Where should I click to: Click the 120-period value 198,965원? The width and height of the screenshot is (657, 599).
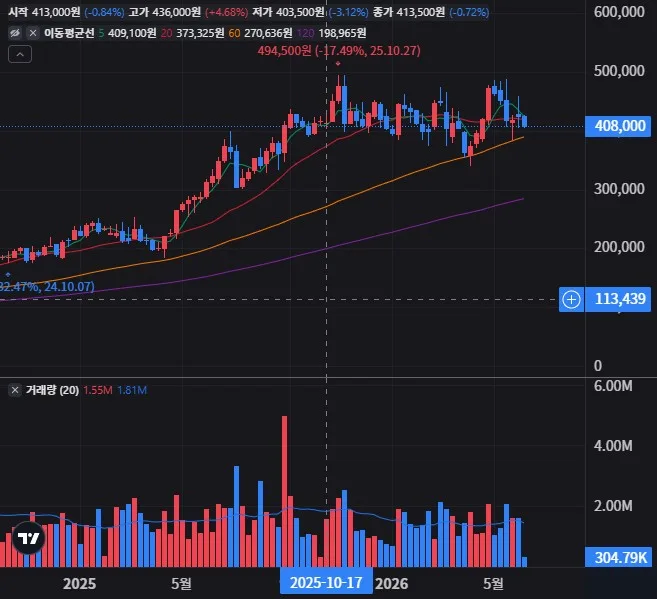pyautogui.click(x=342, y=33)
